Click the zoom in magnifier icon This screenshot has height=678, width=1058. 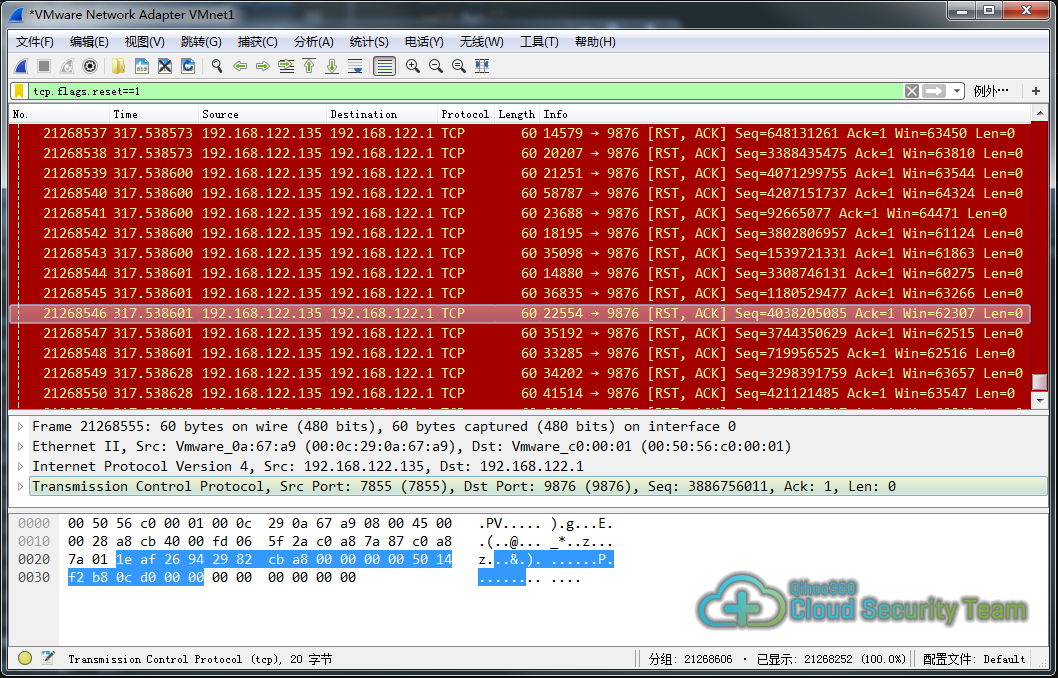(x=412, y=66)
